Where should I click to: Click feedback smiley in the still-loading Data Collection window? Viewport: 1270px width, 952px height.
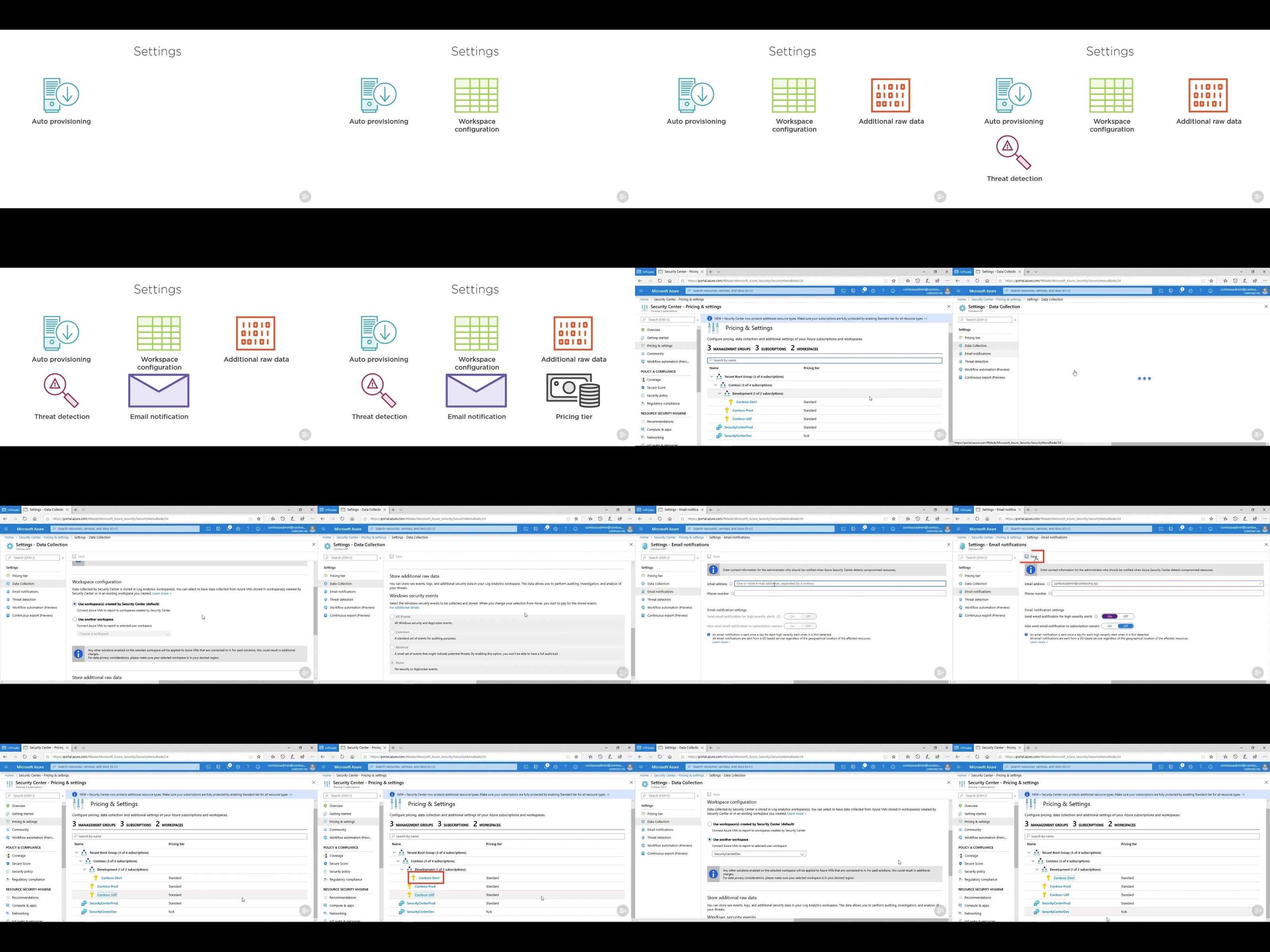coord(1210,291)
